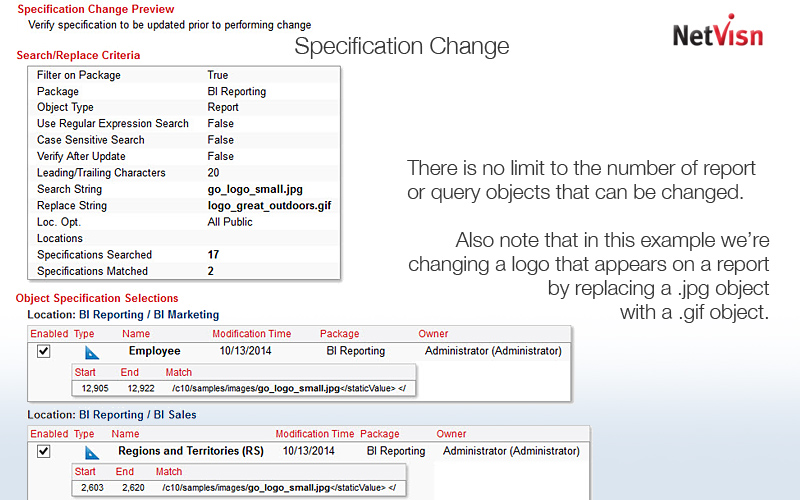
Task: Click the Object Specification Selections heading
Action: click(97, 298)
